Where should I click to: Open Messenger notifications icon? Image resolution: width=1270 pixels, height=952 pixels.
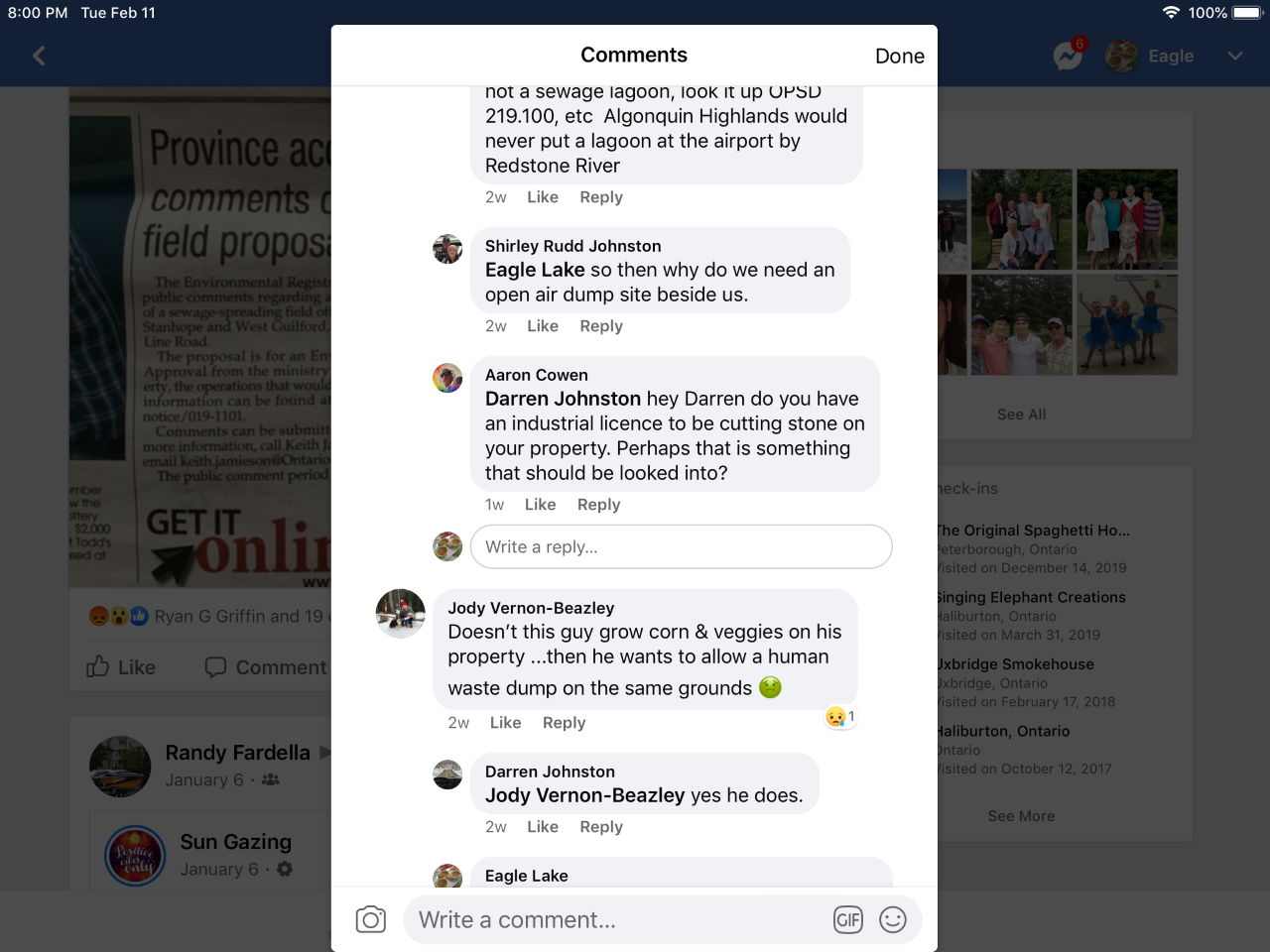tap(1069, 56)
